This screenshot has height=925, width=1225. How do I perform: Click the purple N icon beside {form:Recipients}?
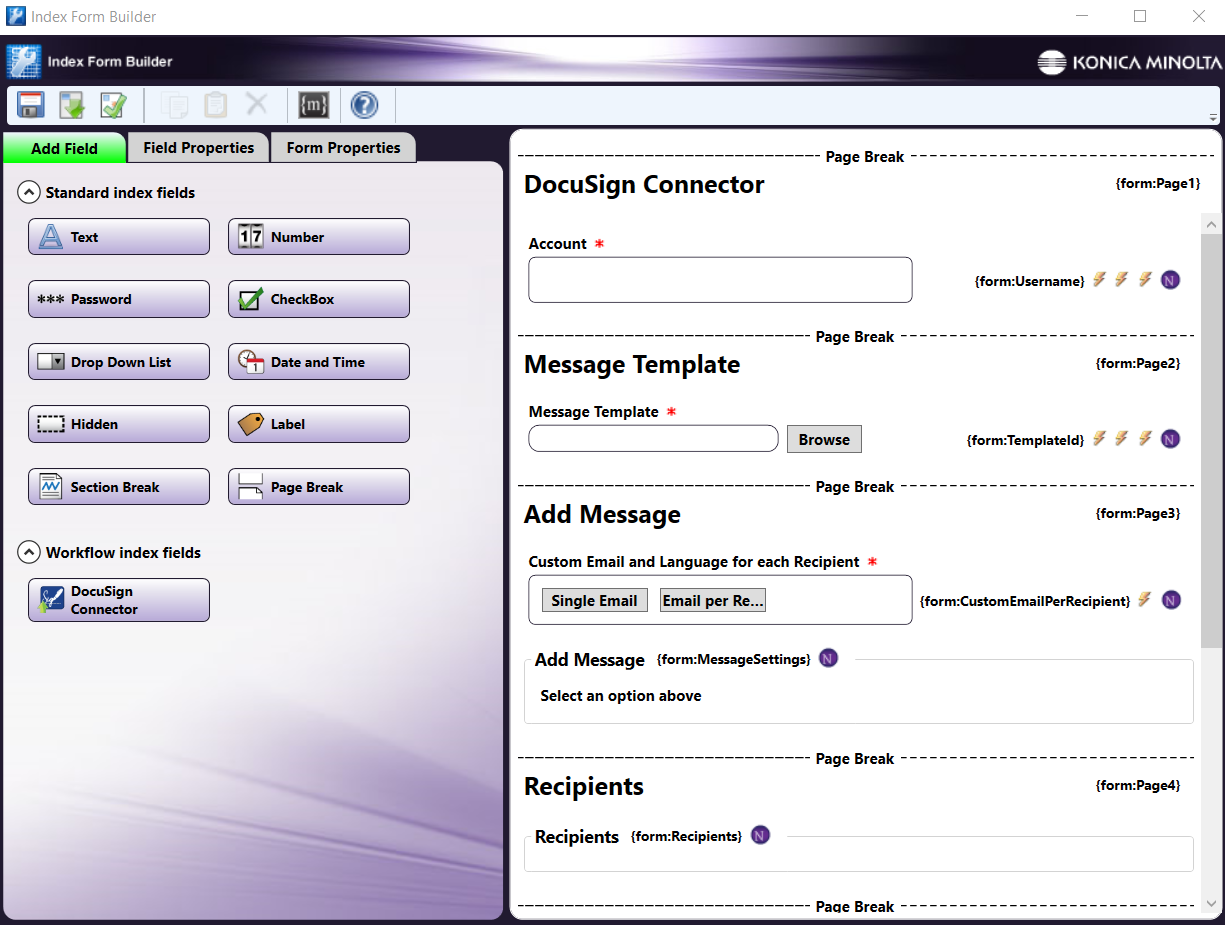coord(761,835)
